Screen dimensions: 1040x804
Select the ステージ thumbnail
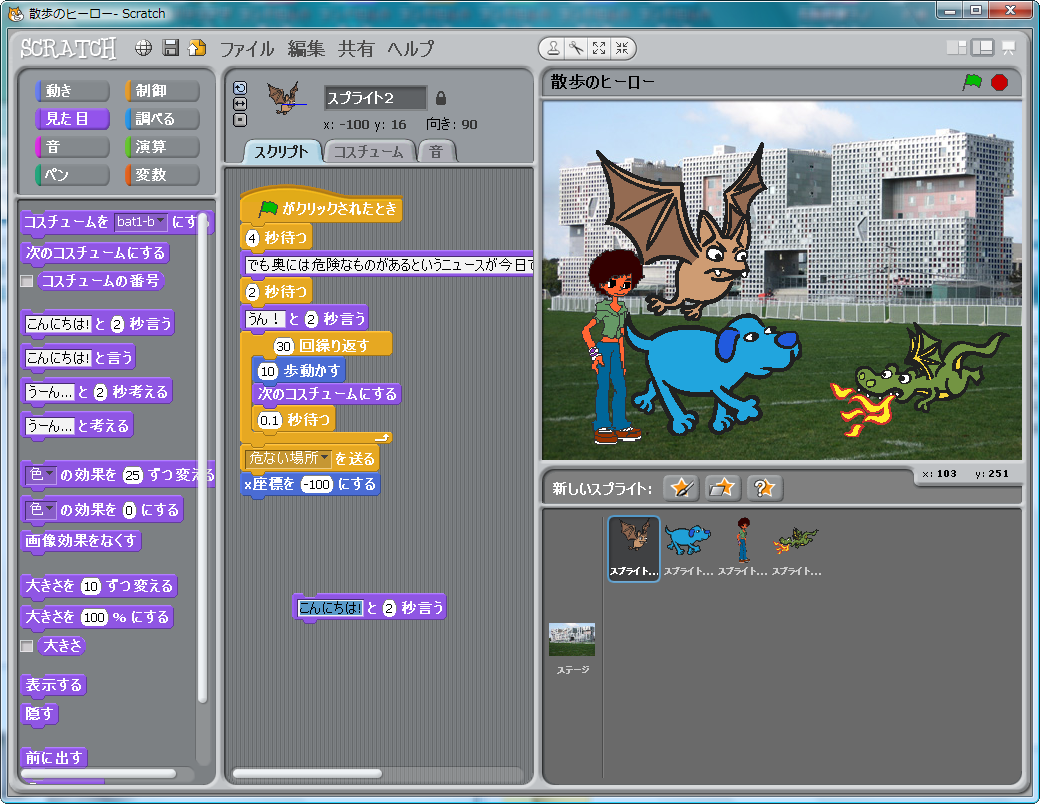[x=572, y=648]
